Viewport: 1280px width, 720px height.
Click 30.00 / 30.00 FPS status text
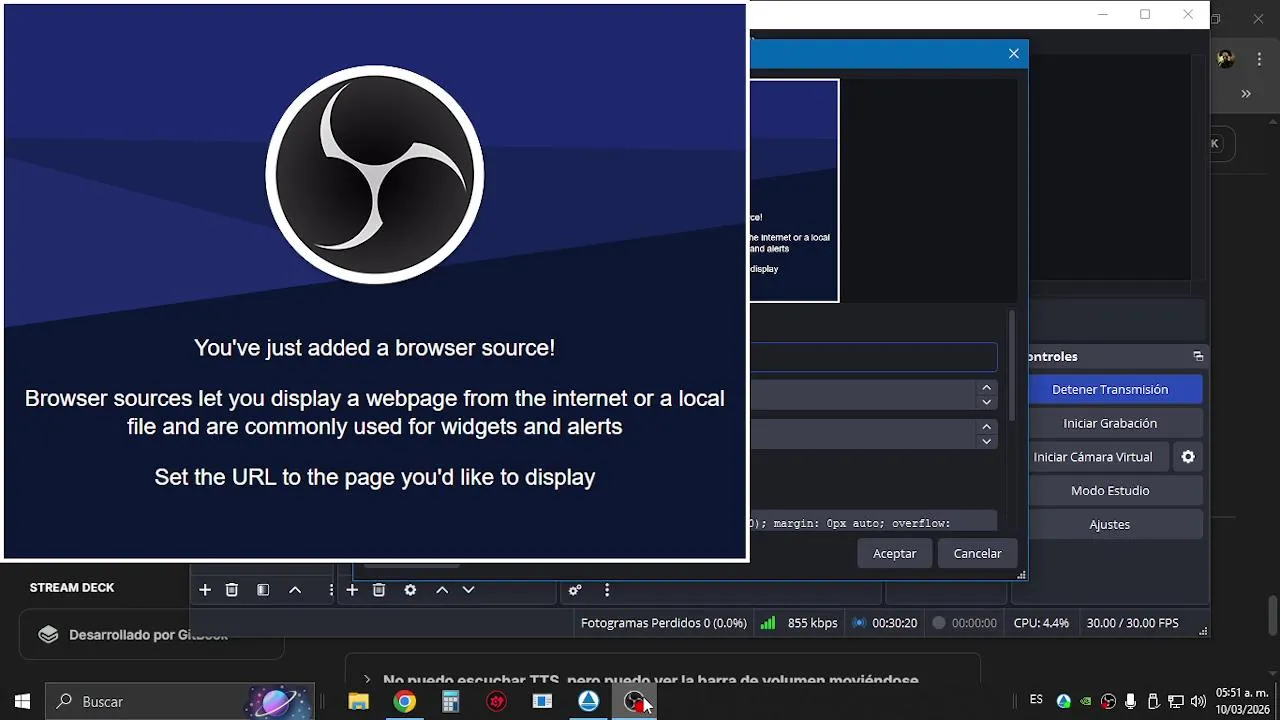click(1132, 623)
